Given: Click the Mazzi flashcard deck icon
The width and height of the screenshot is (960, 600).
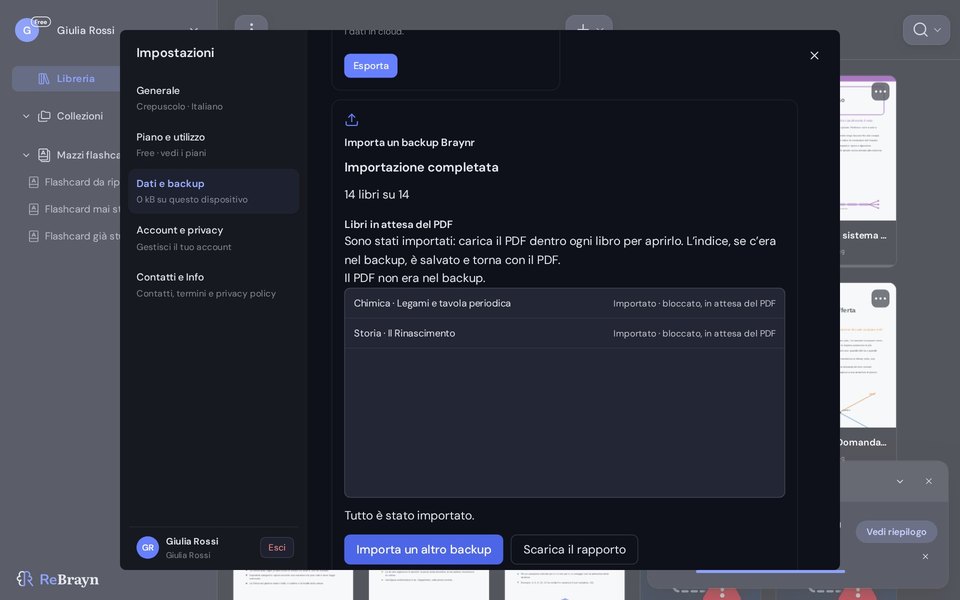Looking at the screenshot, I should [x=44, y=155].
